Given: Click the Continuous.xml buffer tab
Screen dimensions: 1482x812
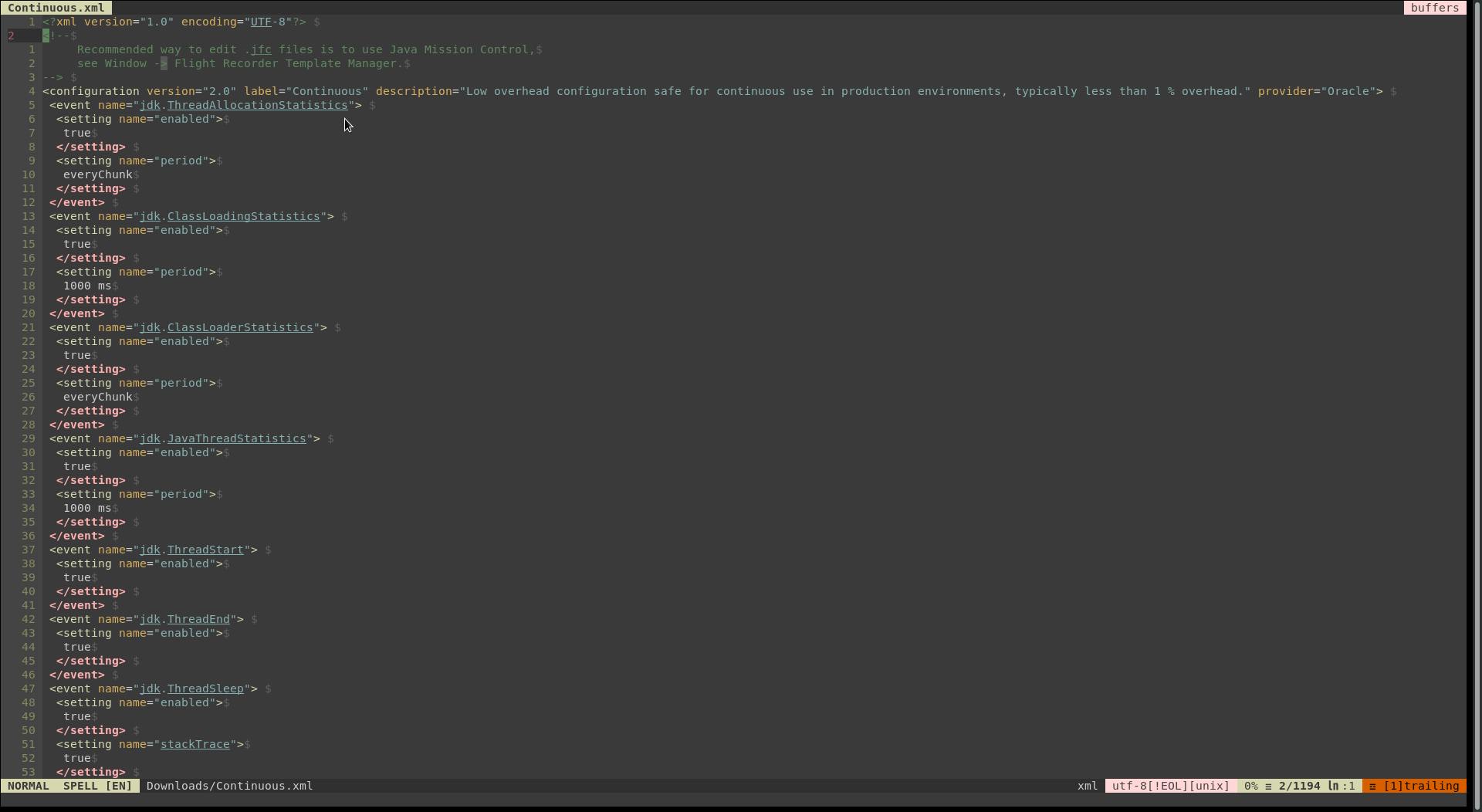Looking at the screenshot, I should pyautogui.click(x=56, y=8).
